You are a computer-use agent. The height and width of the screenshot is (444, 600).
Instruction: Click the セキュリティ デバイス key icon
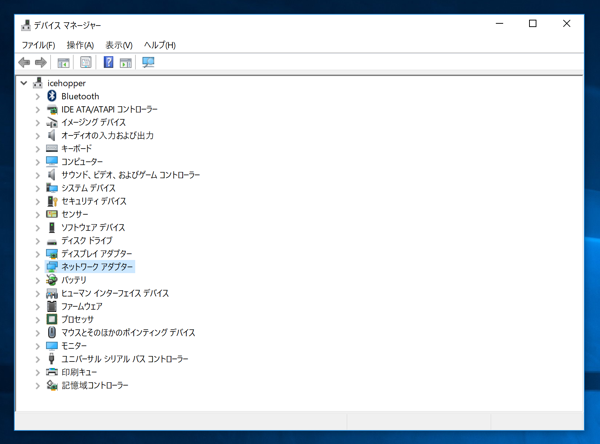coord(52,201)
